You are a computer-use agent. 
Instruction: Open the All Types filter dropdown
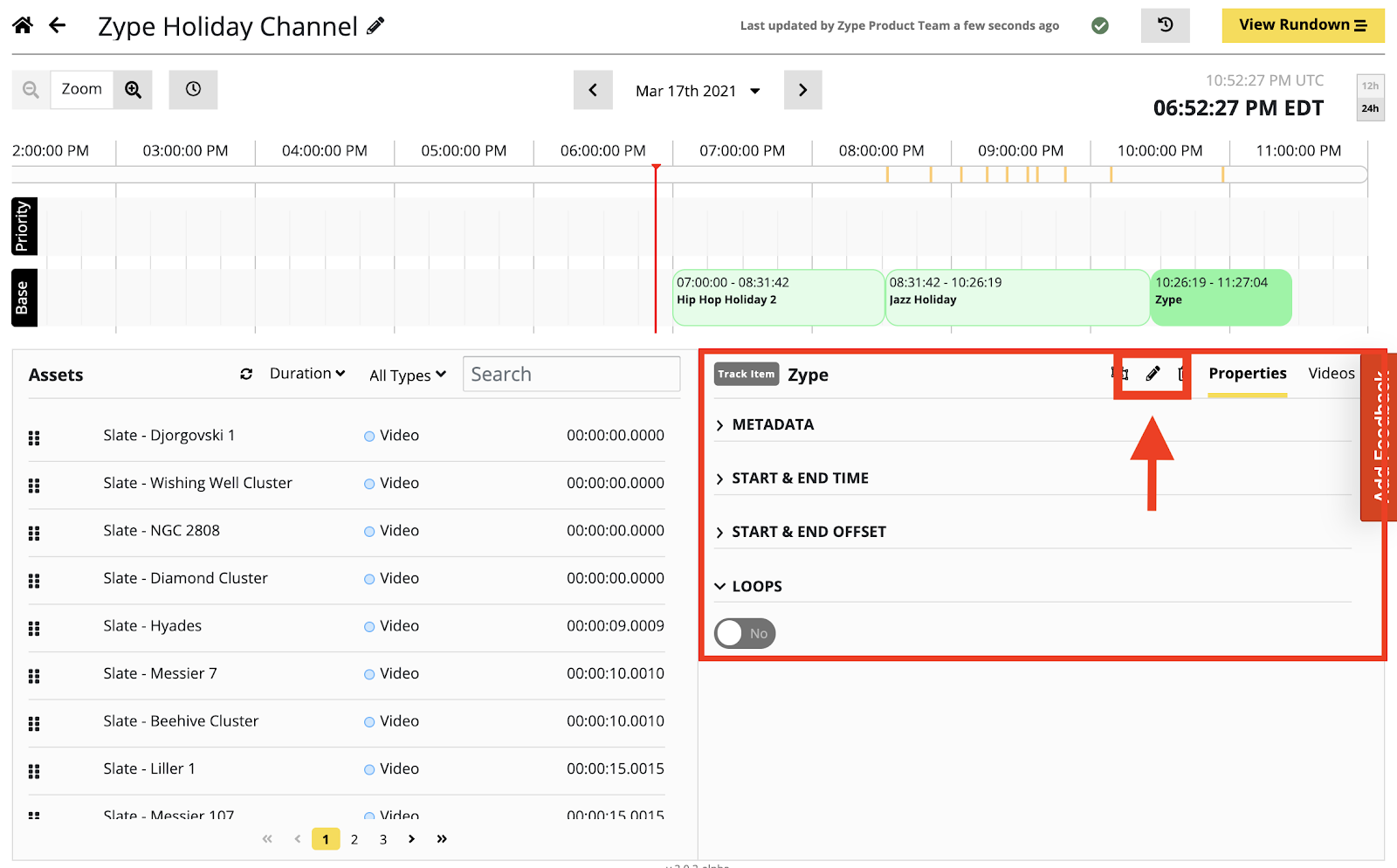pos(408,375)
